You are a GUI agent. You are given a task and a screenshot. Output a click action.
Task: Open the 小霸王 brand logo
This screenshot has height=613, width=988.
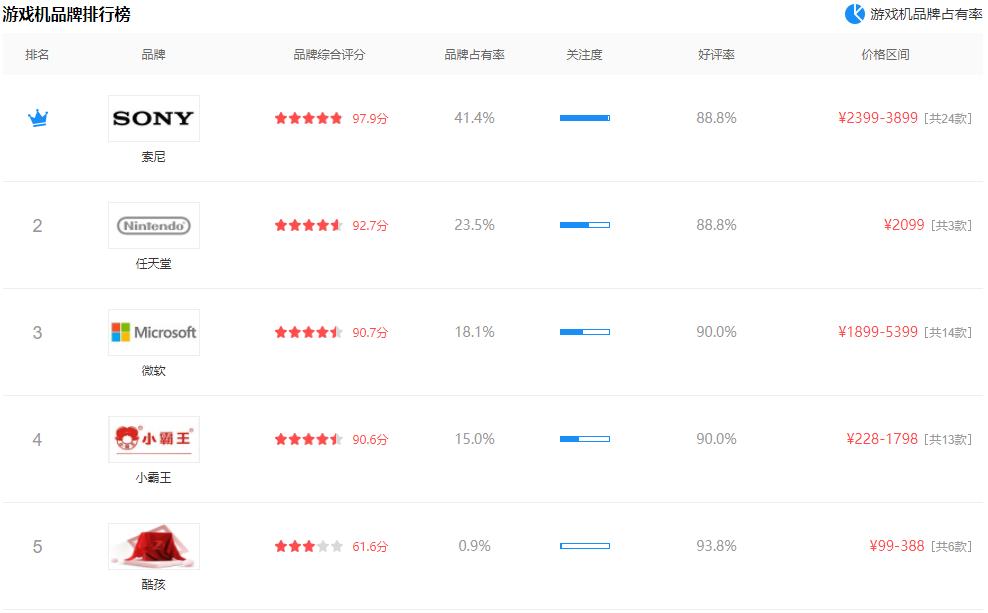(153, 439)
